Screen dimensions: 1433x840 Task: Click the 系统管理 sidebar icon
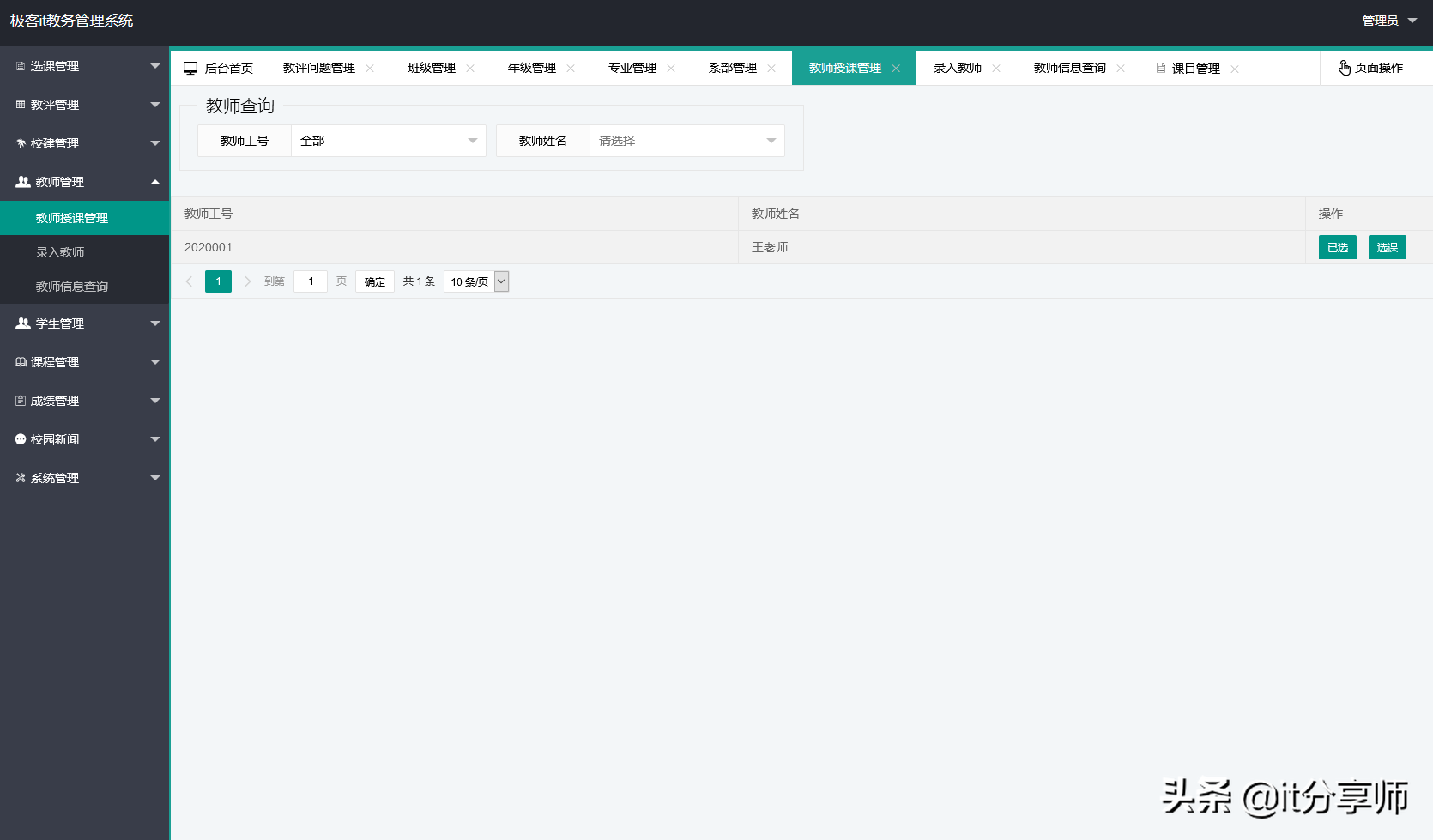(x=20, y=478)
